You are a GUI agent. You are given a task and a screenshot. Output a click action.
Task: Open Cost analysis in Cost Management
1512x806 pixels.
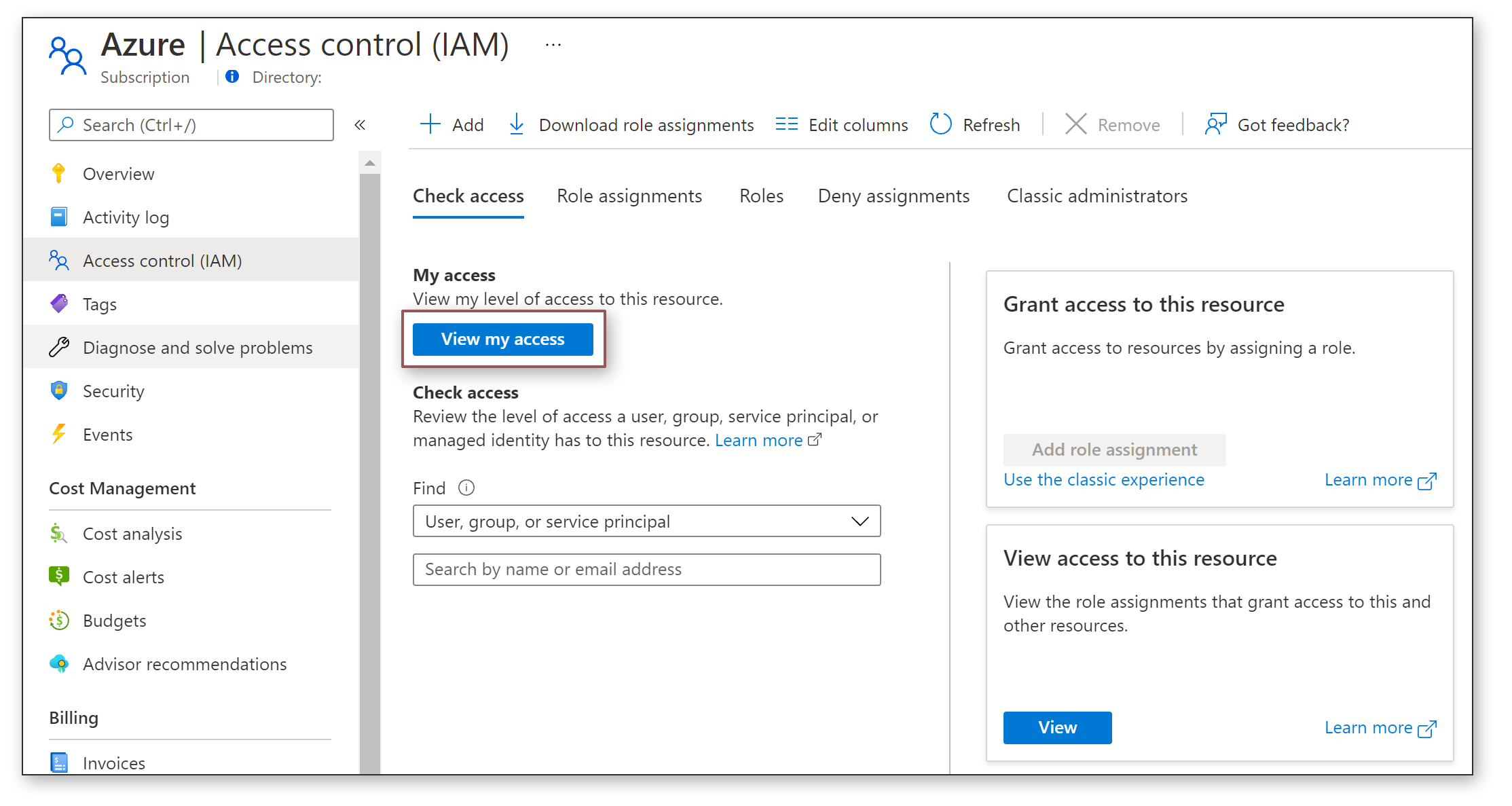click(x=132, y=534)
